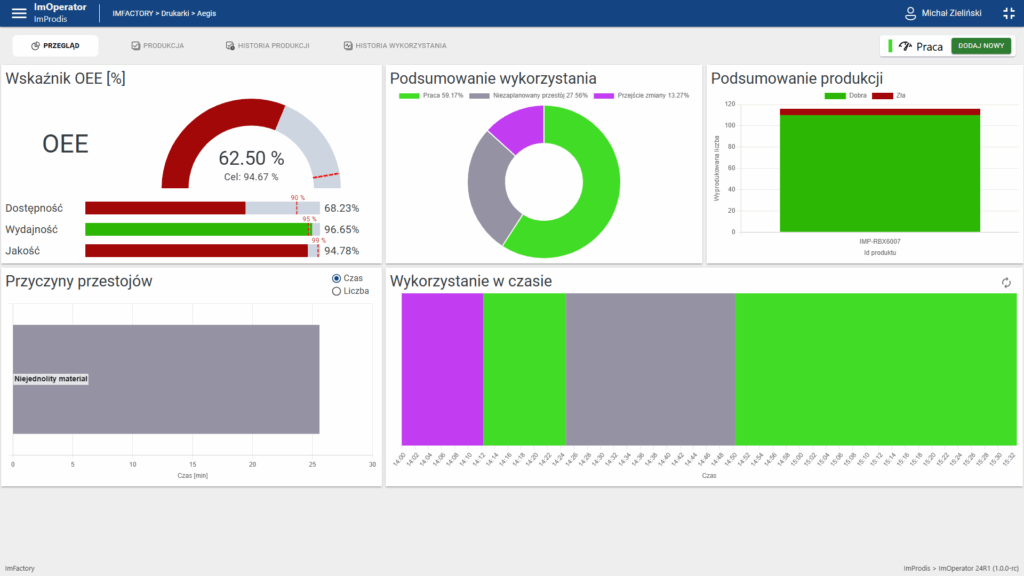
Task: Click the user profile icon
Action: click(x=910, y=13)
